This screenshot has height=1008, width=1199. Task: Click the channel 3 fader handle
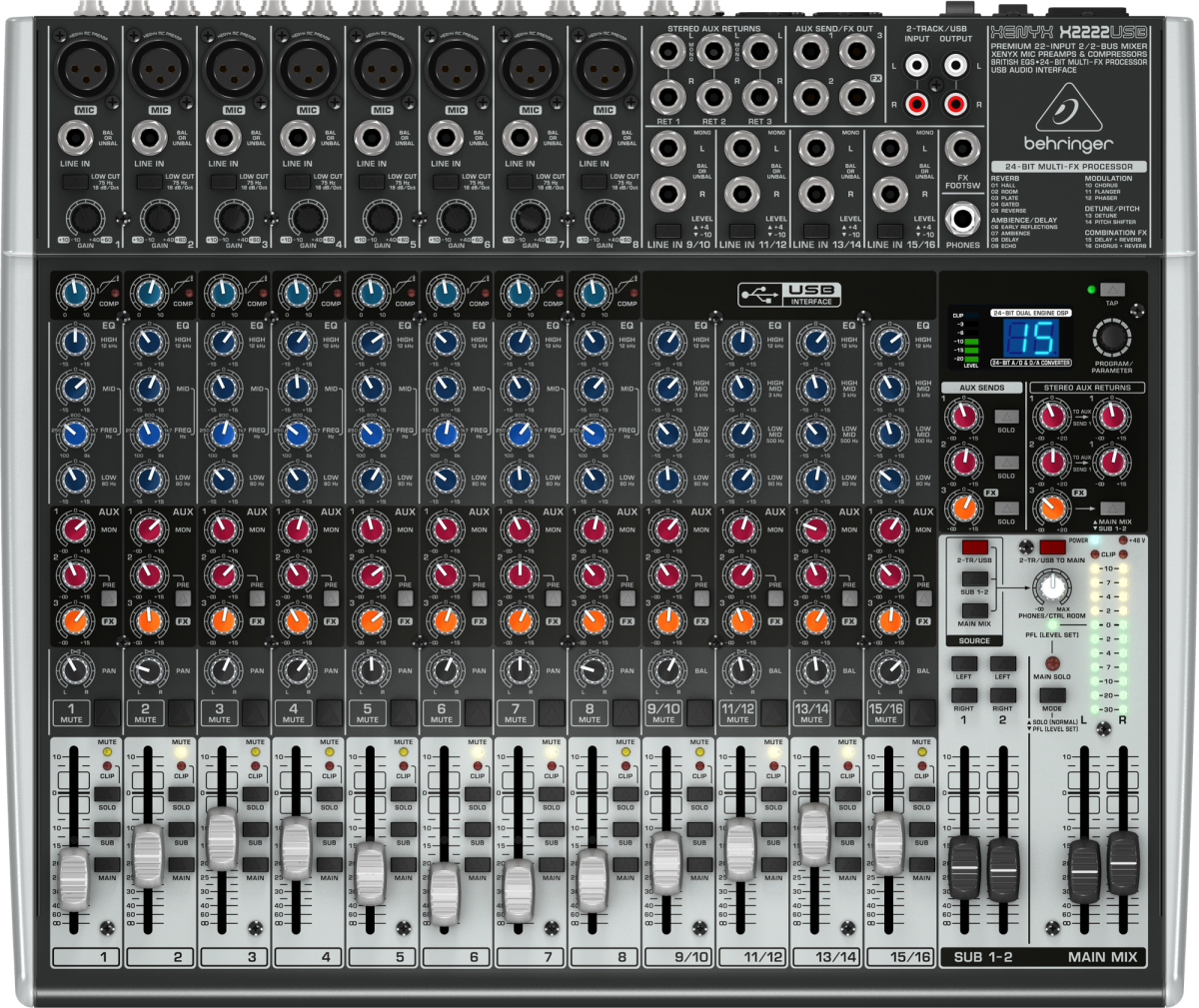tap(221, 837)
